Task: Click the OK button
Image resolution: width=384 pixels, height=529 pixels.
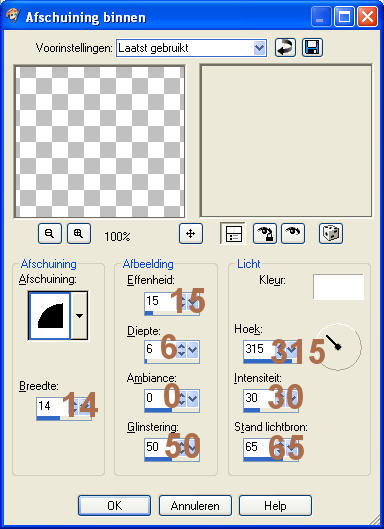Action: 114,505
